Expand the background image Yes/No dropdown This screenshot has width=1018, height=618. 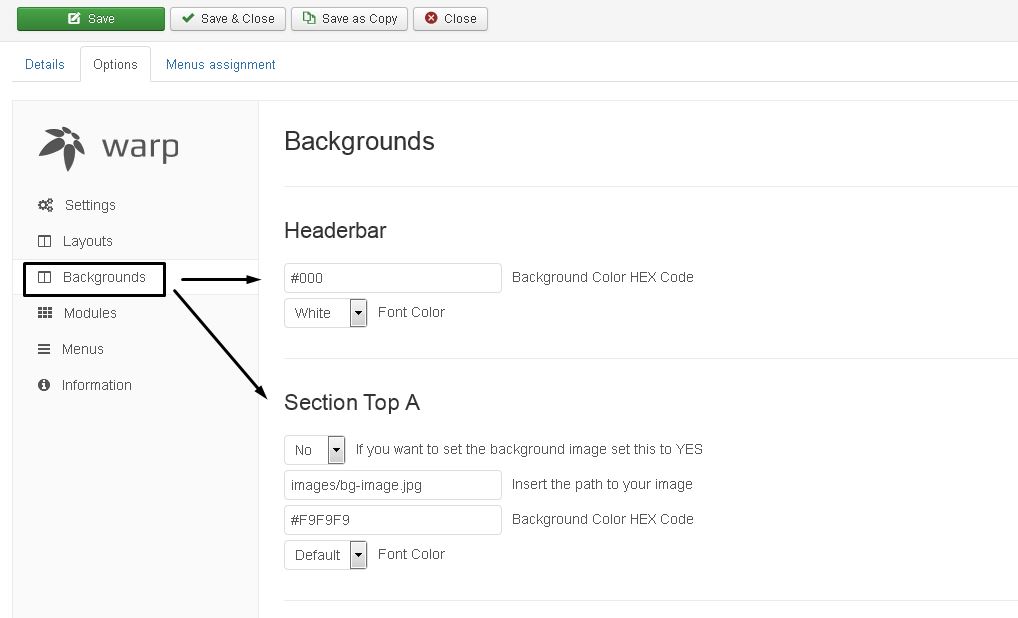(315, 450)
